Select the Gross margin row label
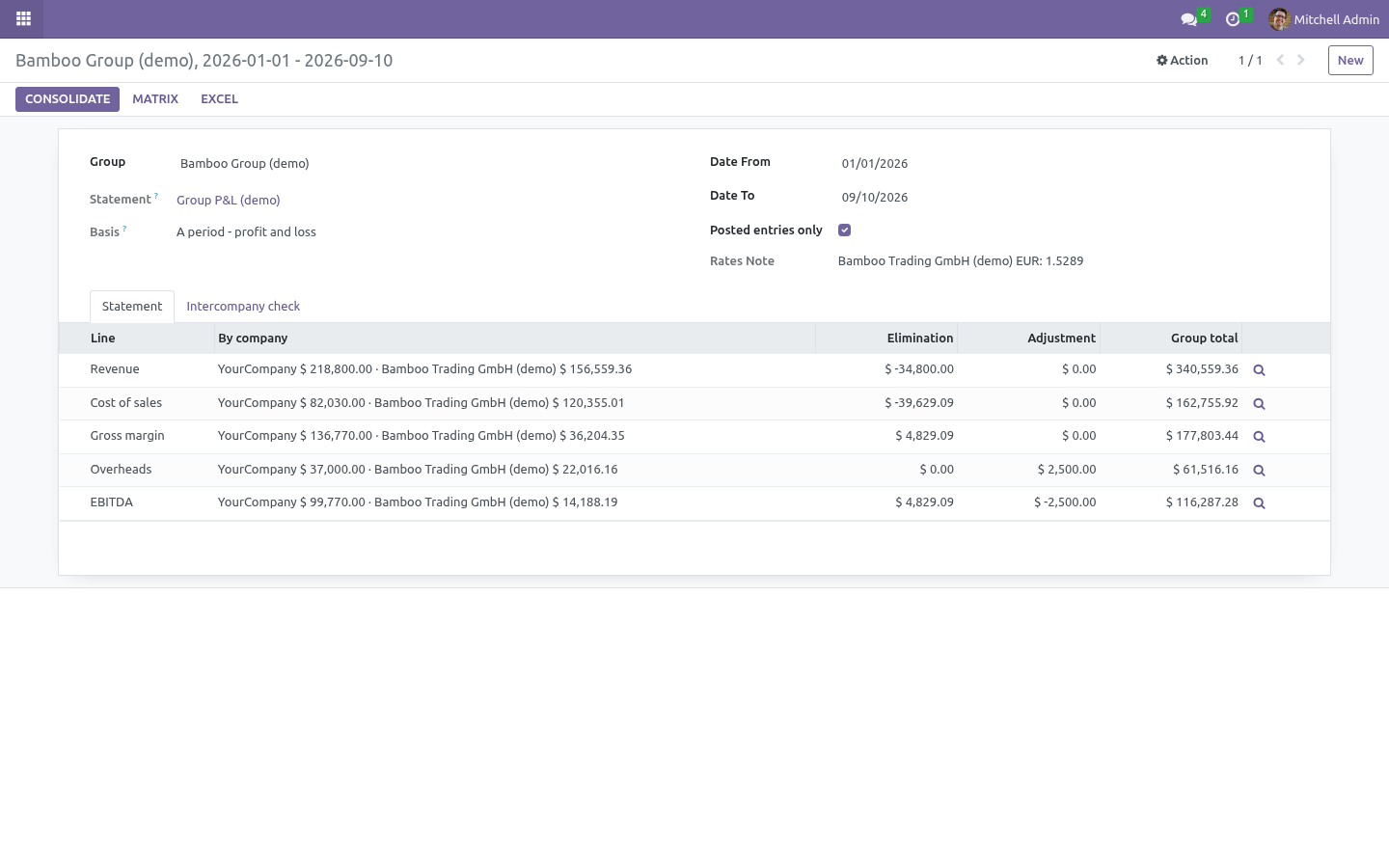The width and height of the screenshot is (1389, 868). coord(127,436)
